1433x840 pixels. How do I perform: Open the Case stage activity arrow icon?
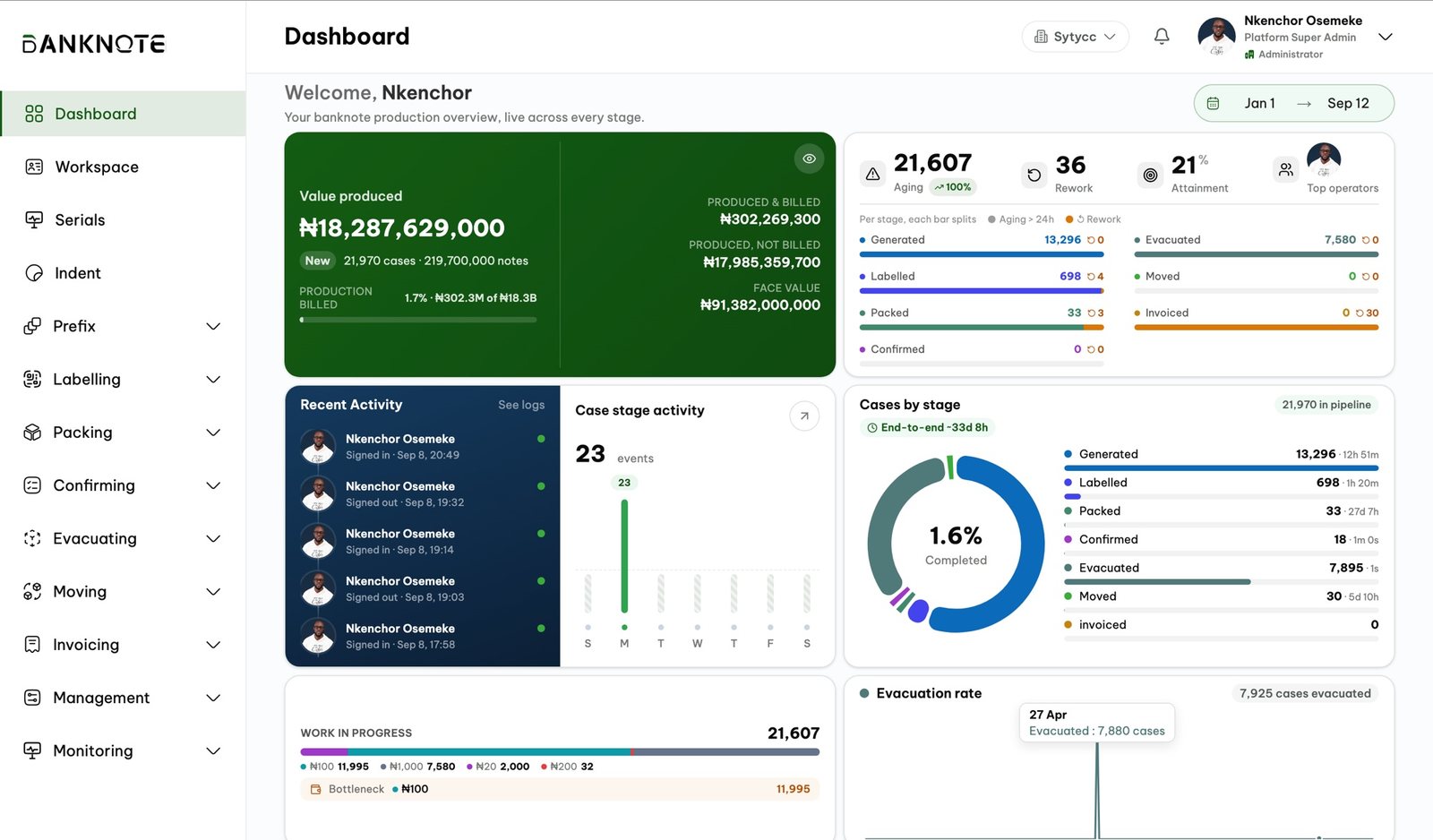coord(804,416)
